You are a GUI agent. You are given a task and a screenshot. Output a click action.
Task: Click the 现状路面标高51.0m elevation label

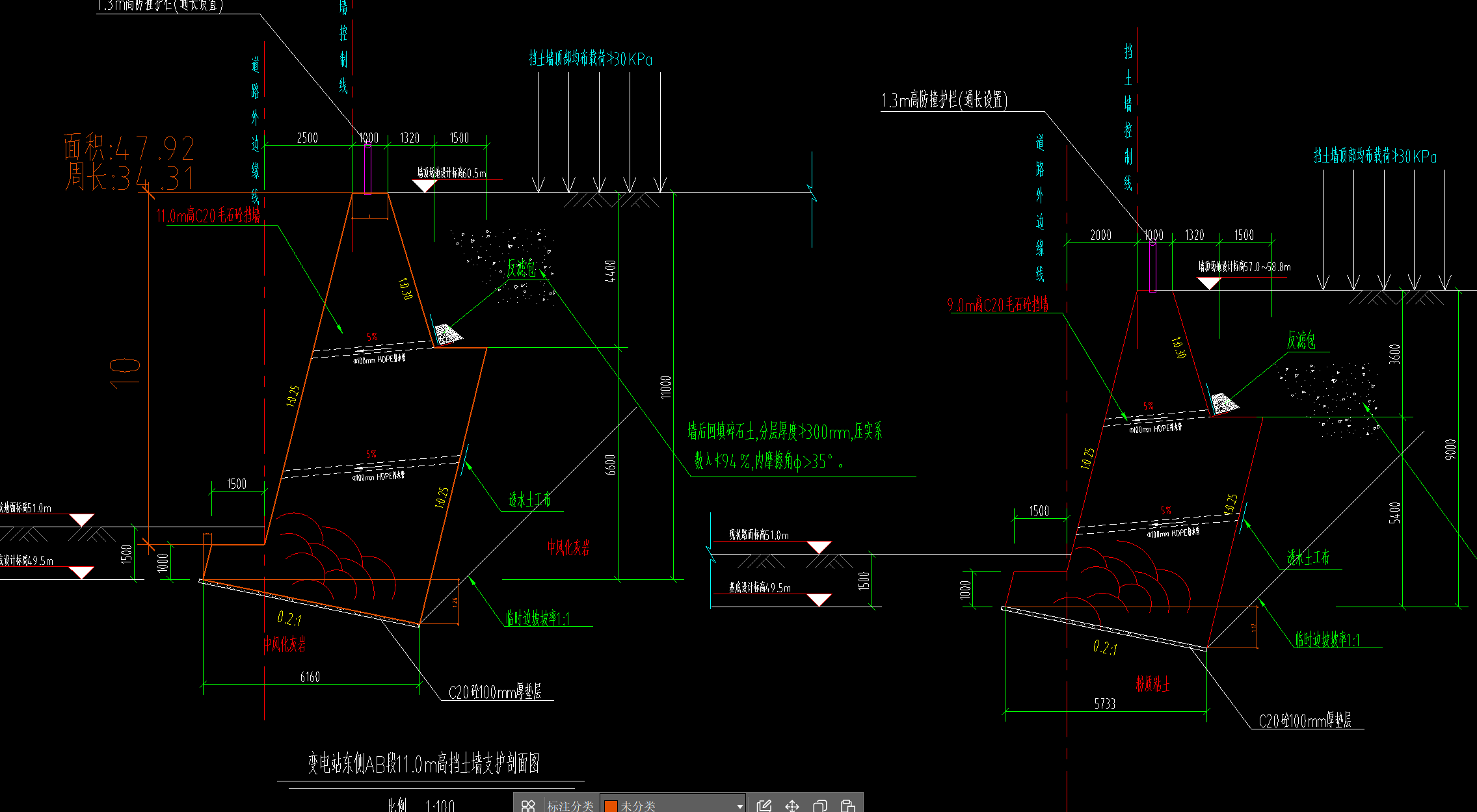[758, 534]
